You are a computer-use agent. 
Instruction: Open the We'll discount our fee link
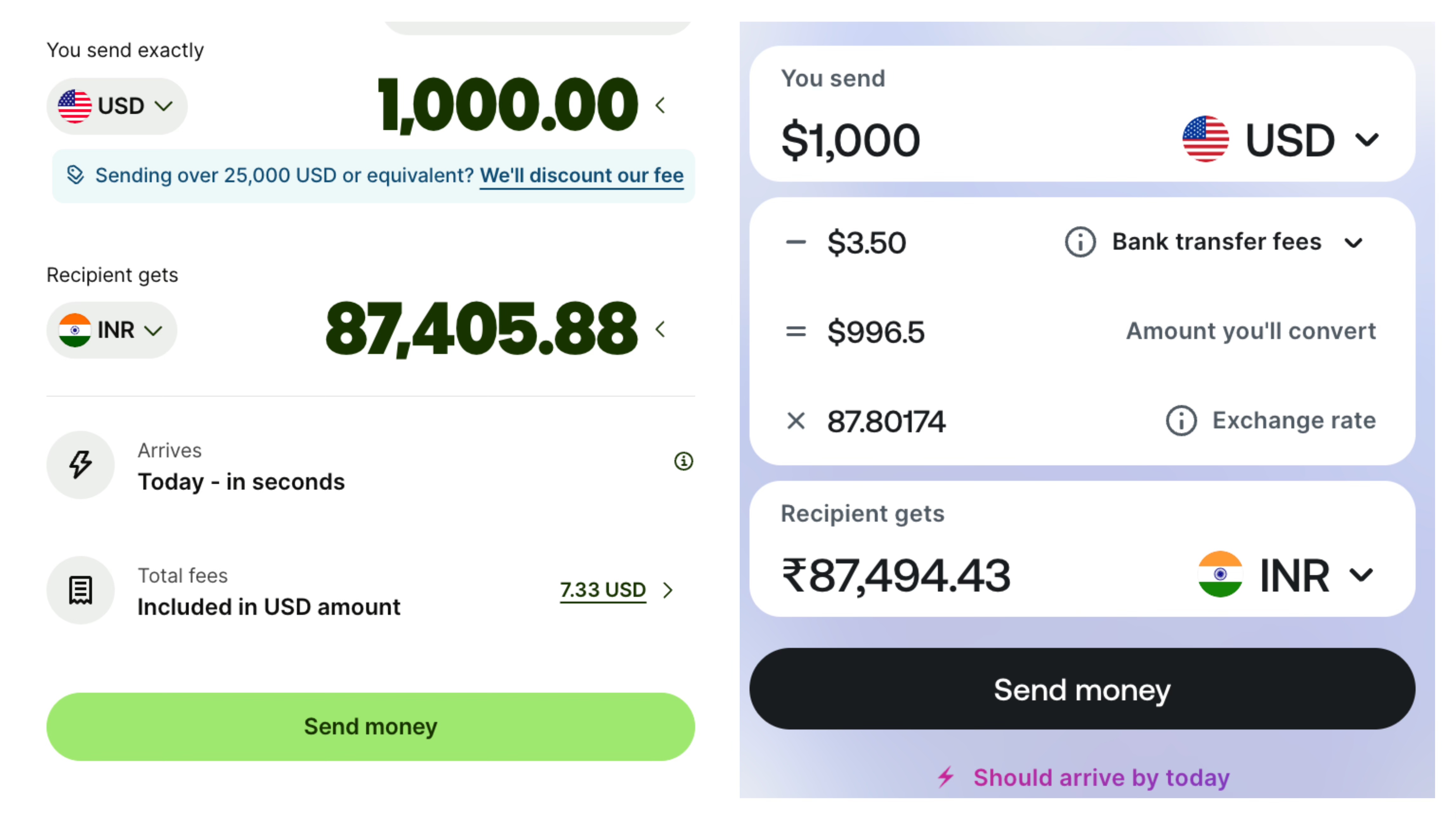[582, 175]
